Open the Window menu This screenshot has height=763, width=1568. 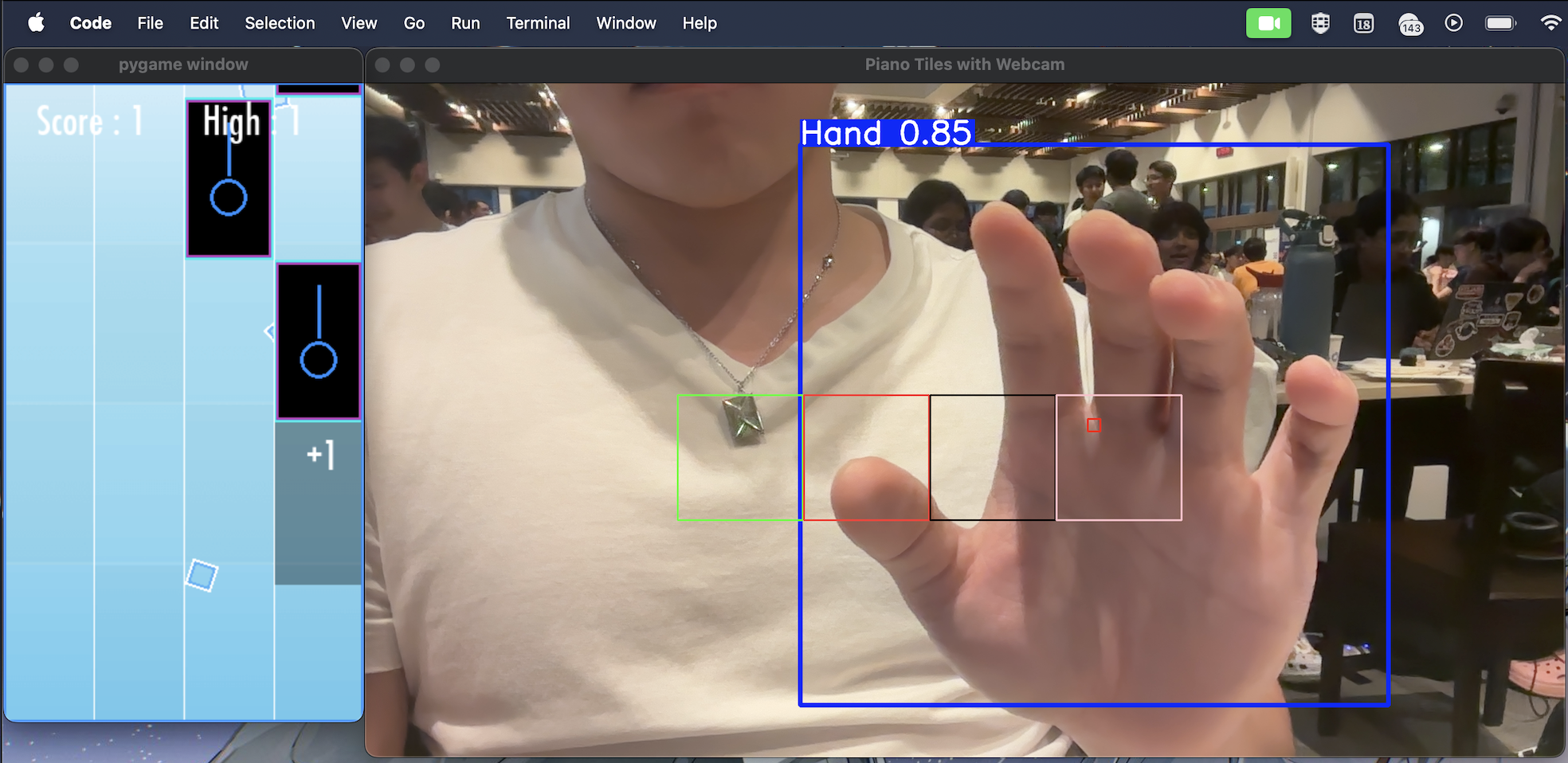tap(626, 23)
